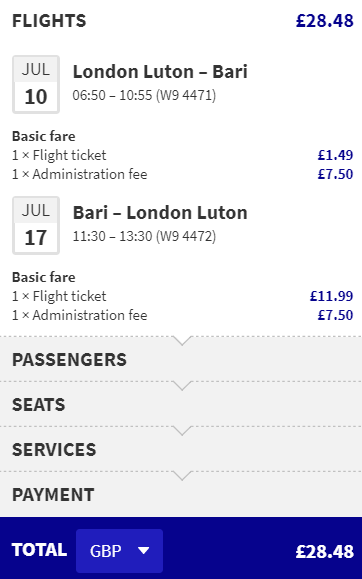This screenshot has height=579, width=362.
Task: Click the Flights section header
Action: click(x=49, y=21)
